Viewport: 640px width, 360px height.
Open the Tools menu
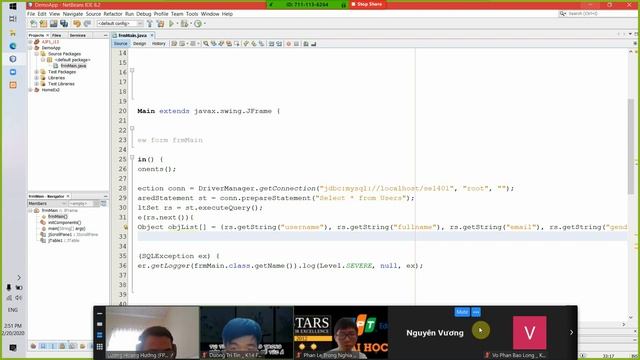[192, 14]
